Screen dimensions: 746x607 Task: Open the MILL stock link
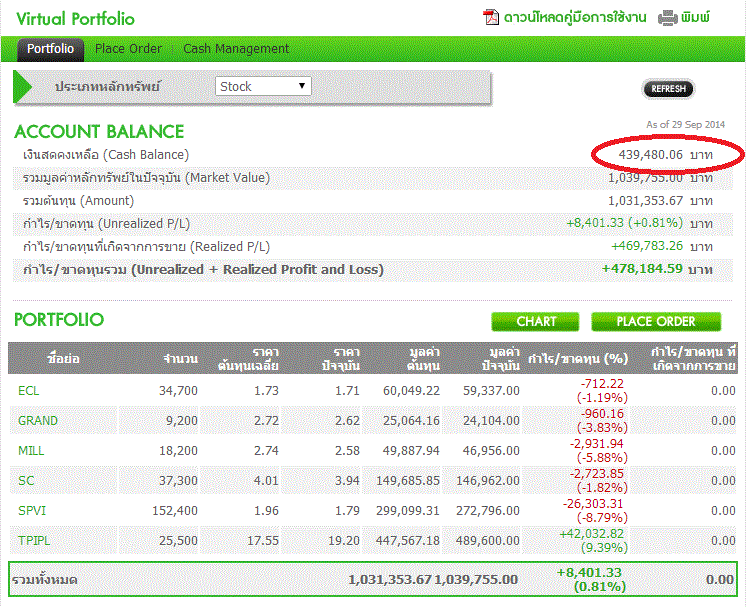click(x=31, y=450)
